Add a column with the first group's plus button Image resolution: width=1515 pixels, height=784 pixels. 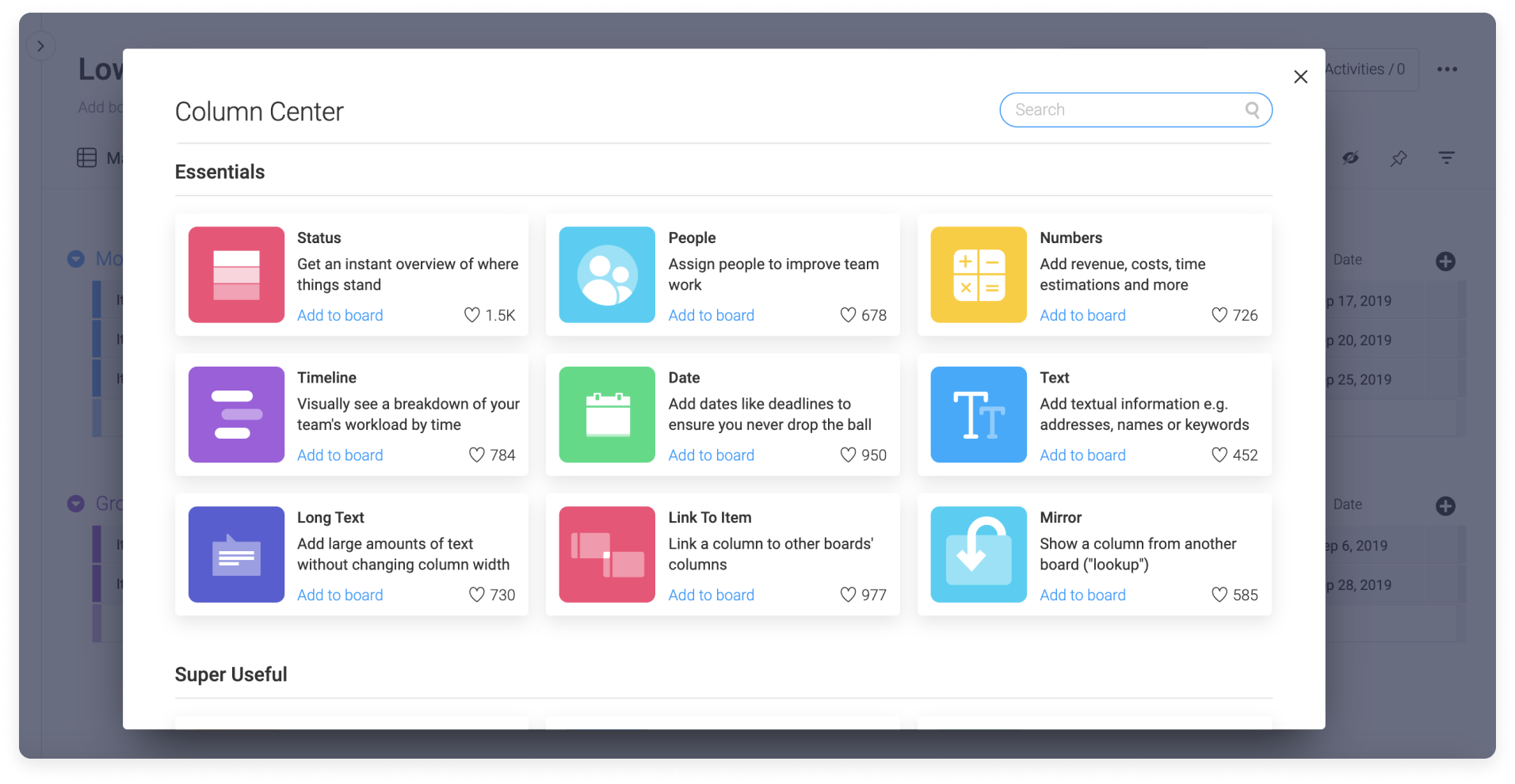click(1445, 261)
